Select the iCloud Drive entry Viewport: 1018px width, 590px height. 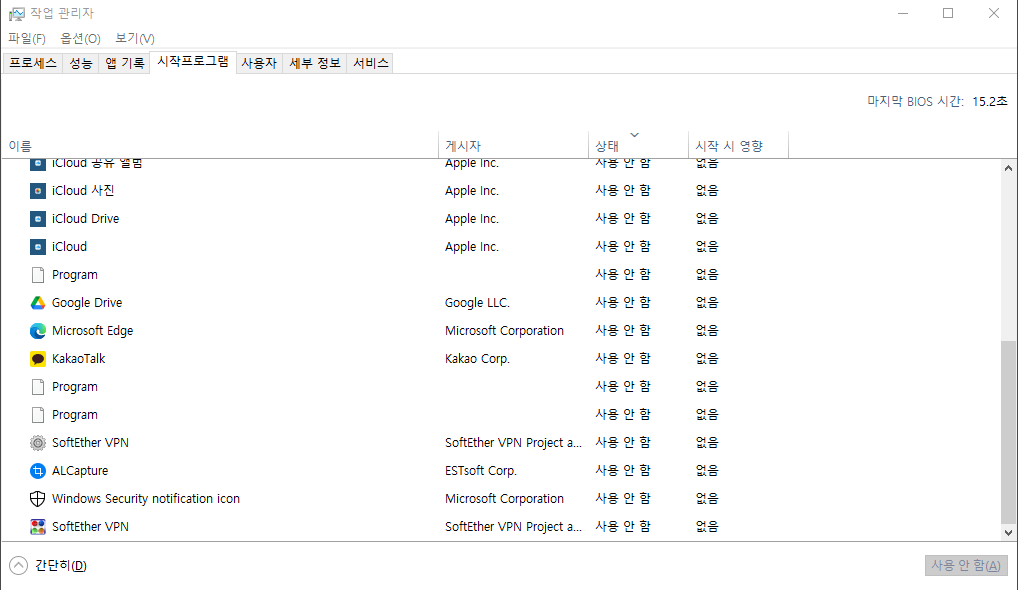click(86, 219)
